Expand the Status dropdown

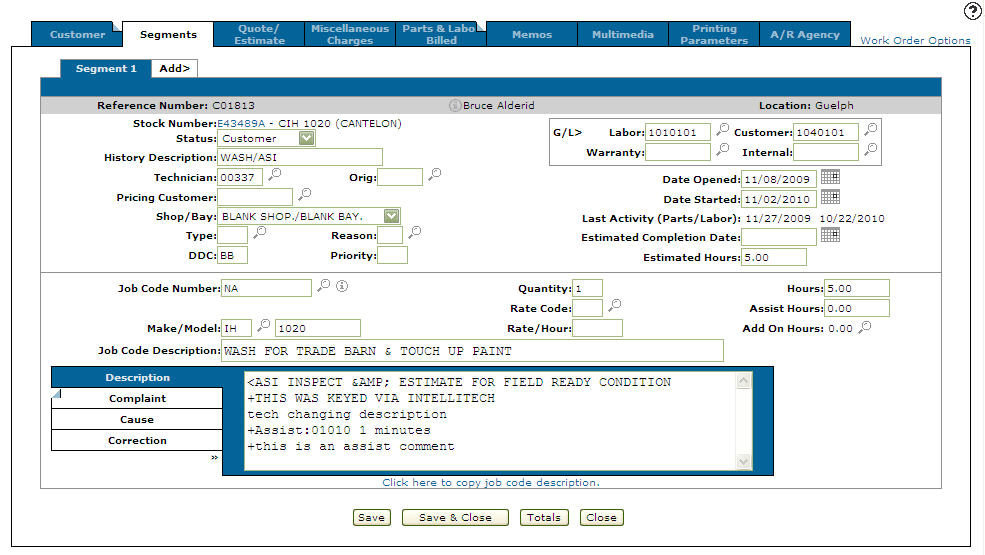[306, 138]
